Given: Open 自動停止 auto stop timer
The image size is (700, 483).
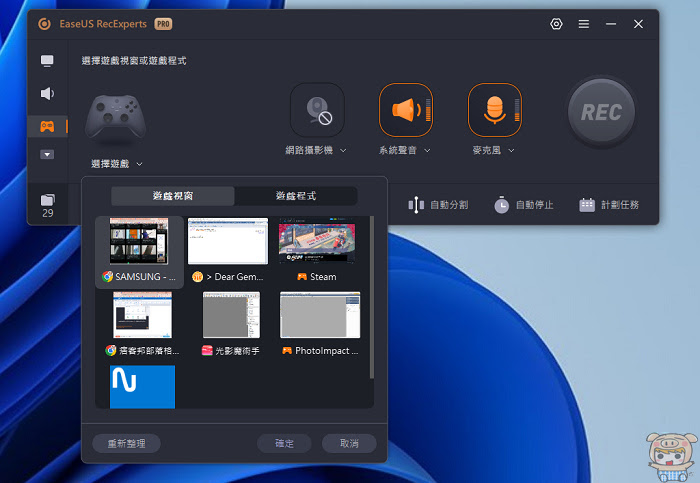Looking at the screenshot, I should 523,205.
